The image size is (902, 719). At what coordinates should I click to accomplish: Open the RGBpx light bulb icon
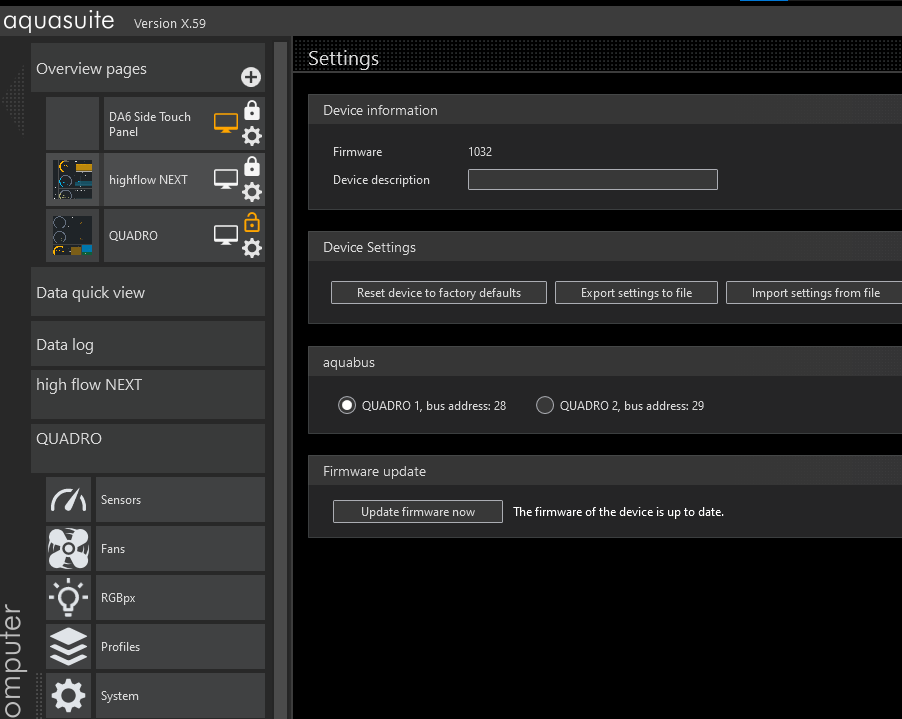pos(68,597)
